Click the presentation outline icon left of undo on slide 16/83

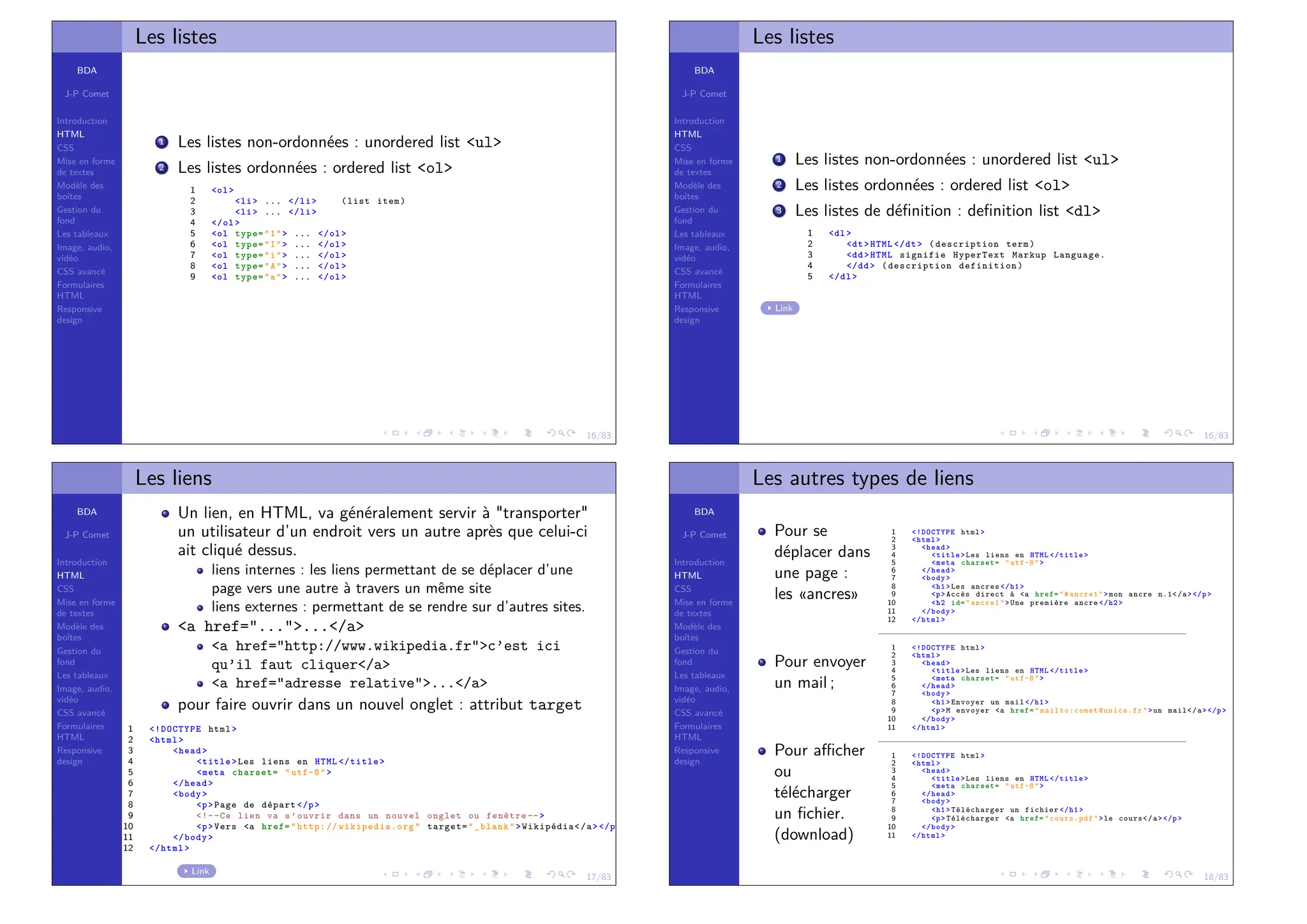tap(528, 433)
